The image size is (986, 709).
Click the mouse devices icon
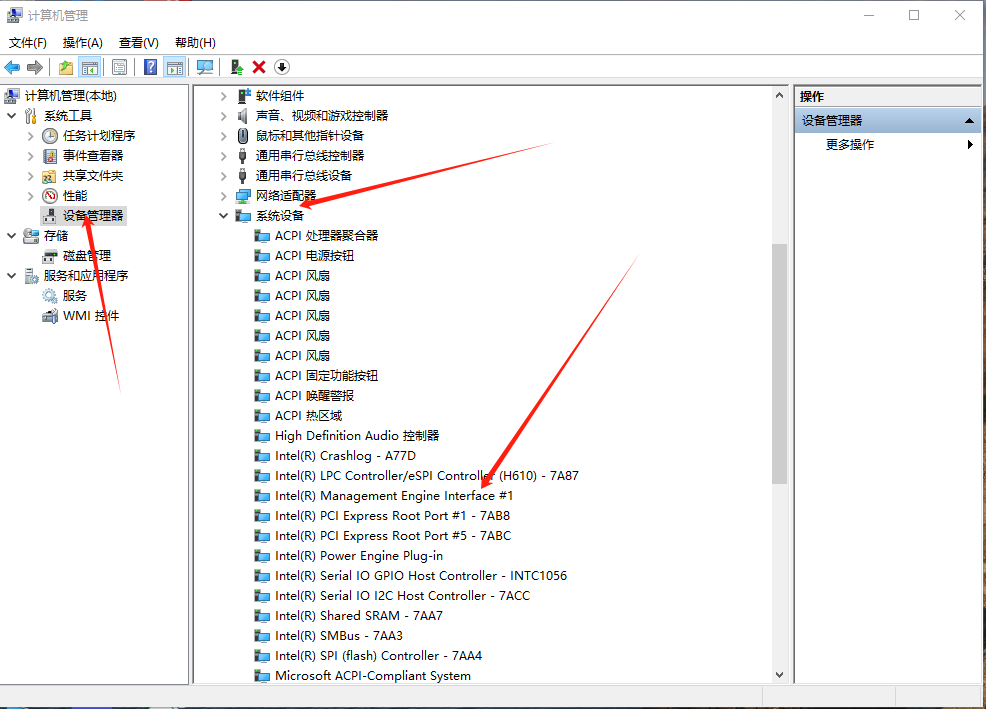[243, 136]
